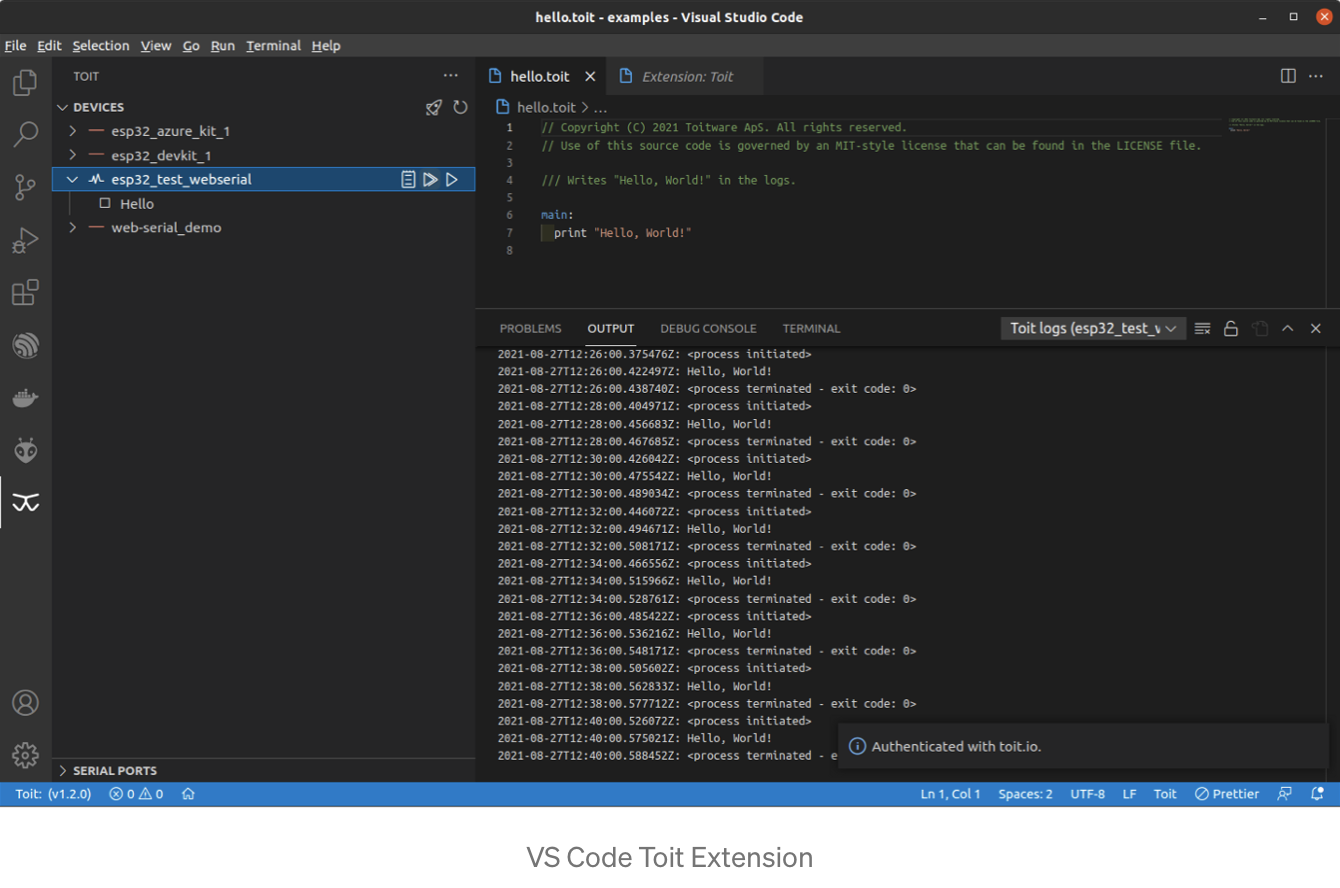The height and width of the screenshot is (888, 1340).
Task: Open device logs icon for esp32_test_webserial
Action: click(408, 179)
